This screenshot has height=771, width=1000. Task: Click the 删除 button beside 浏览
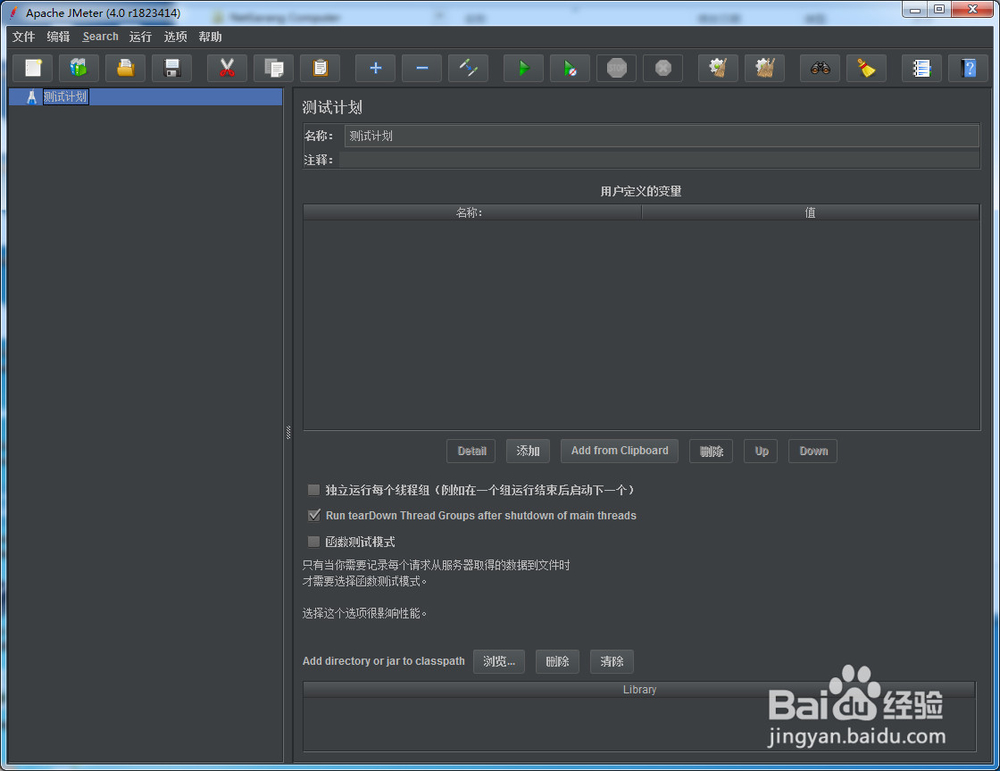point(557,661)
